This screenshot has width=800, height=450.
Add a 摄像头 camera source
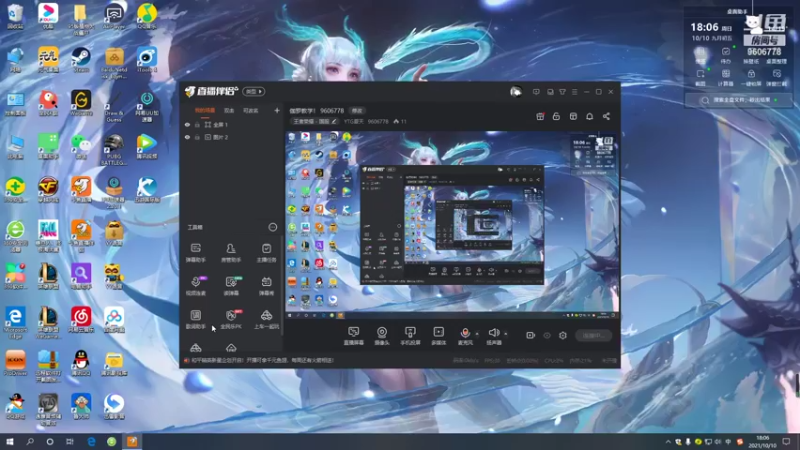[x=382, y=336]
